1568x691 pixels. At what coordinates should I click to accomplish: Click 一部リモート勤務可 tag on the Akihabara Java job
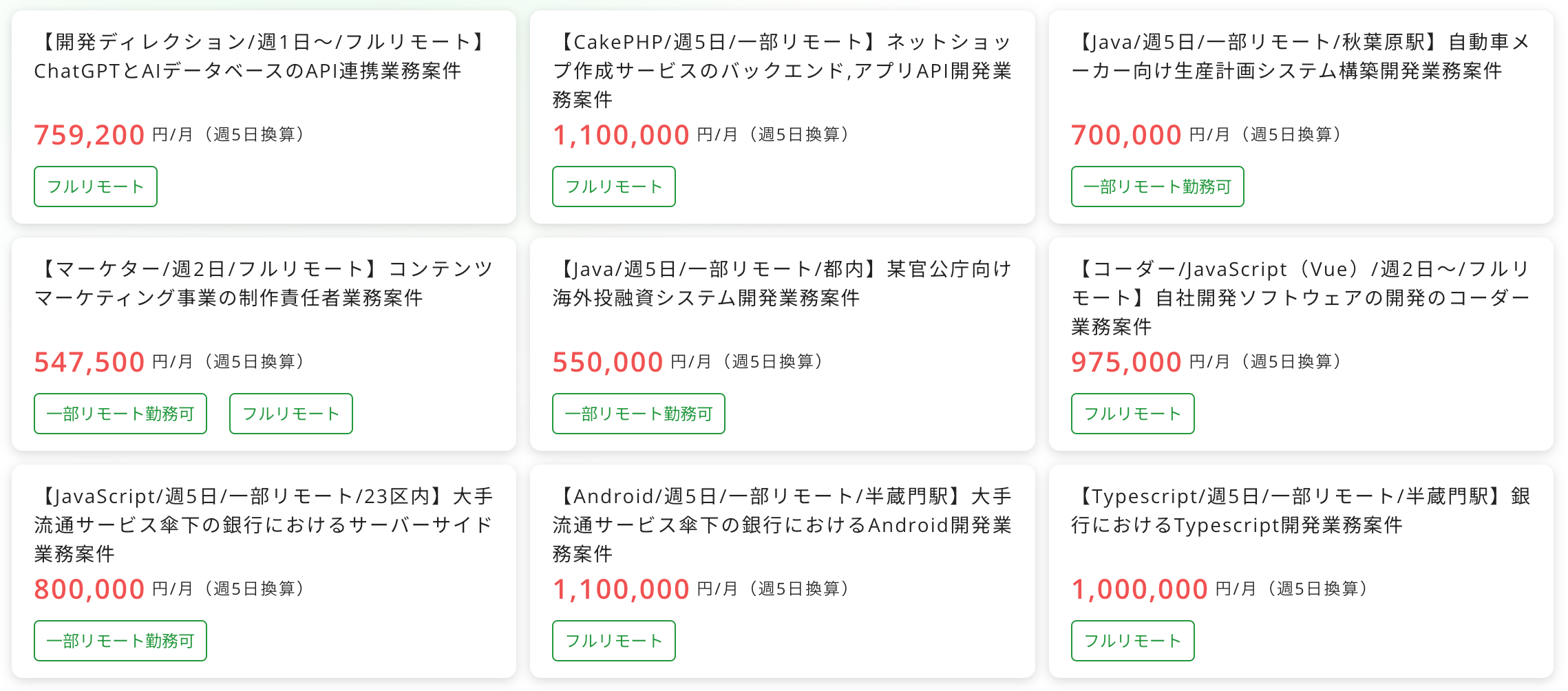[x=1157, y=187]
